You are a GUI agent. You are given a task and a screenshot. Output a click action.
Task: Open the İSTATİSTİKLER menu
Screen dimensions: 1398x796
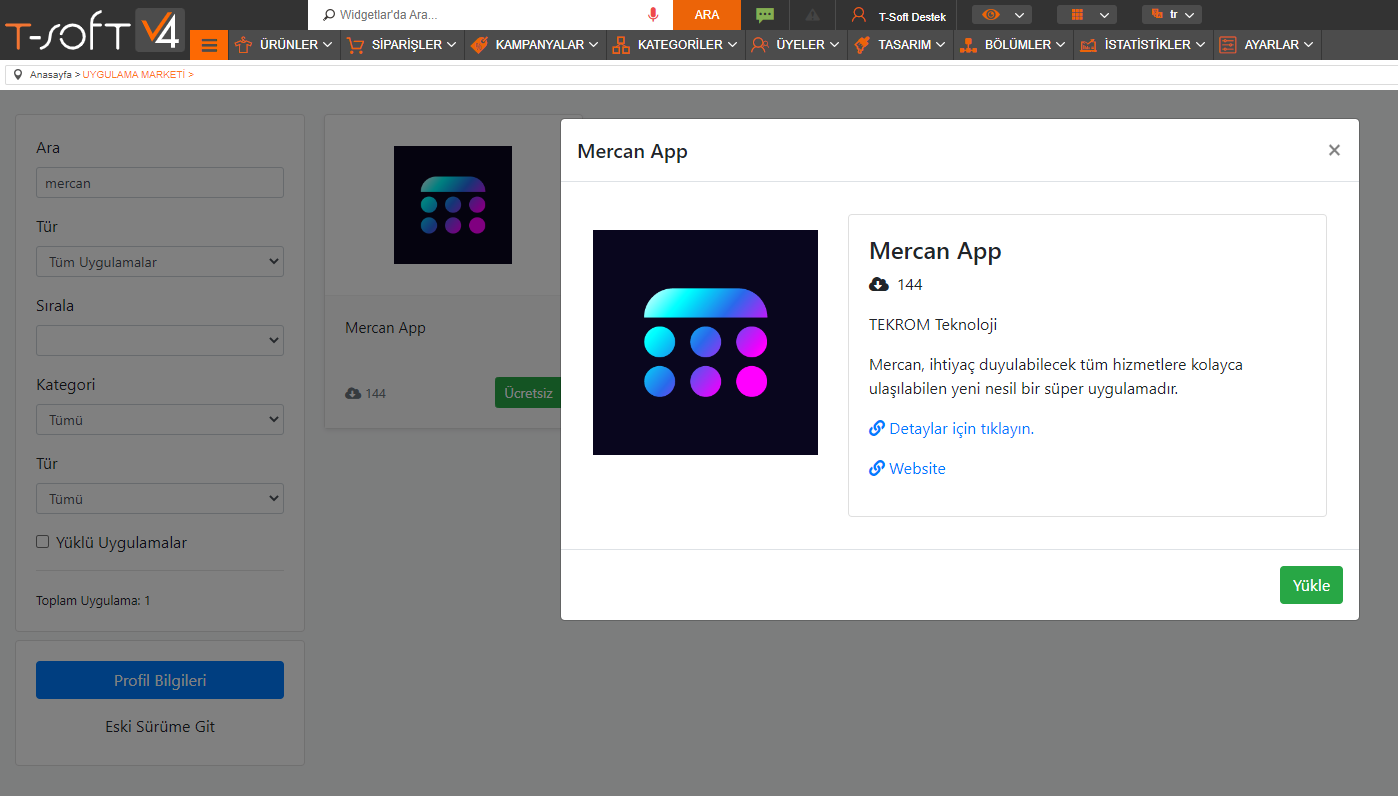click(1144, 45)
